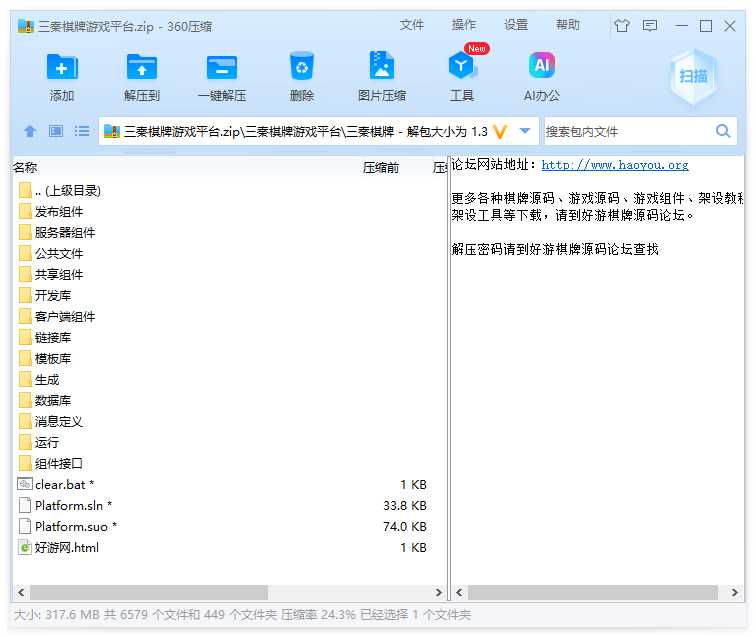
Task: Click the 一键解压 one-click extract icon
Action: point(222,67)
